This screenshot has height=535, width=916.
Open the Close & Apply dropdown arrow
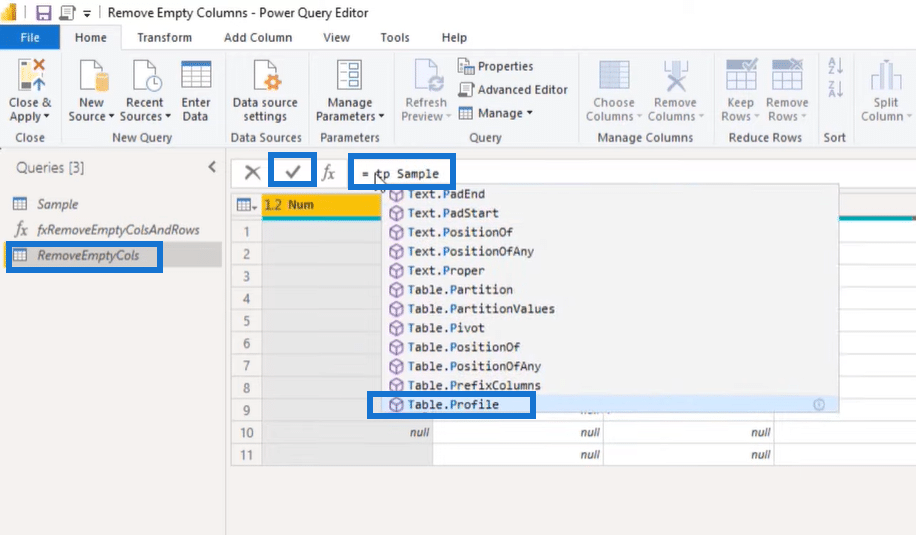tap(46, 116)
